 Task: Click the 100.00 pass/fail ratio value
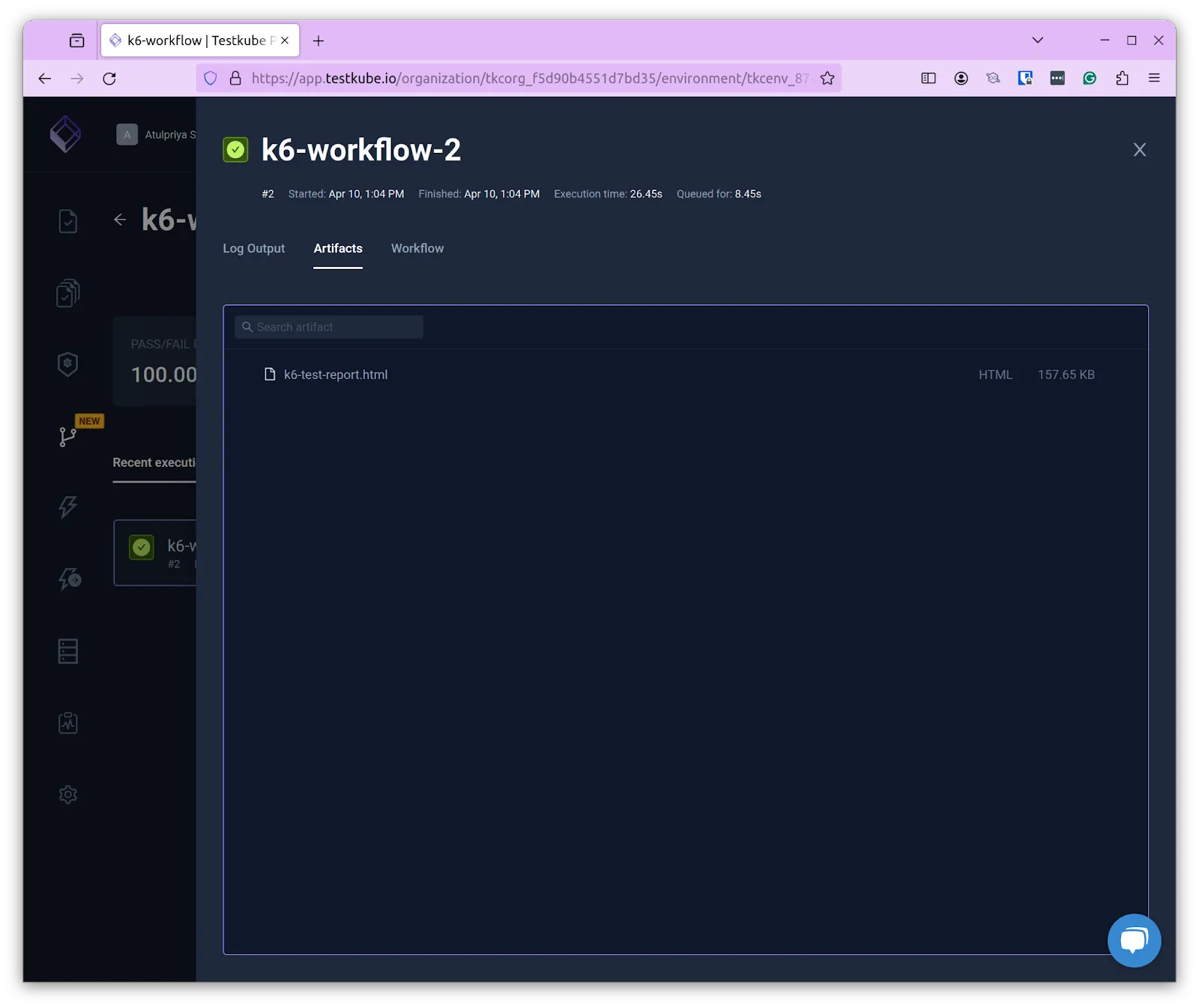tap(164, 374)
